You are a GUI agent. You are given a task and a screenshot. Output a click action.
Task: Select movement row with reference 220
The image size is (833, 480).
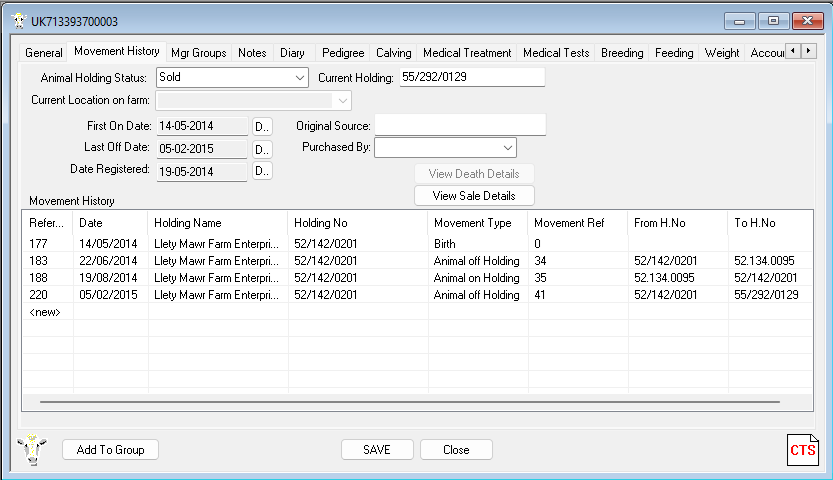click(417, 295)
